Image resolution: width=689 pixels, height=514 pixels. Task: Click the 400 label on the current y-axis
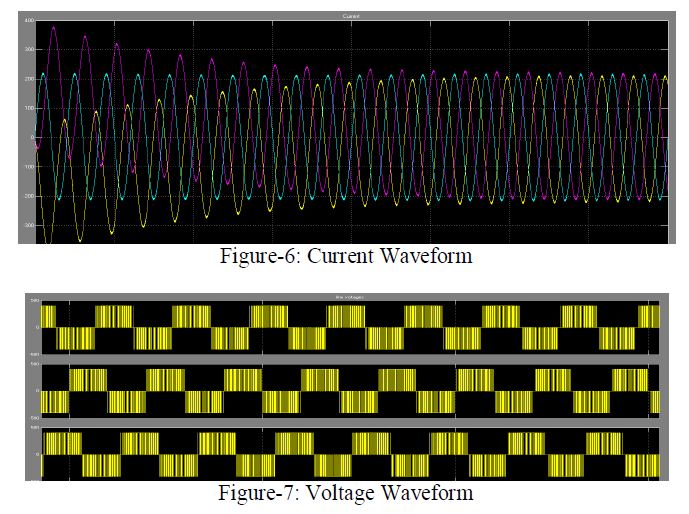(x=27, y=20)
